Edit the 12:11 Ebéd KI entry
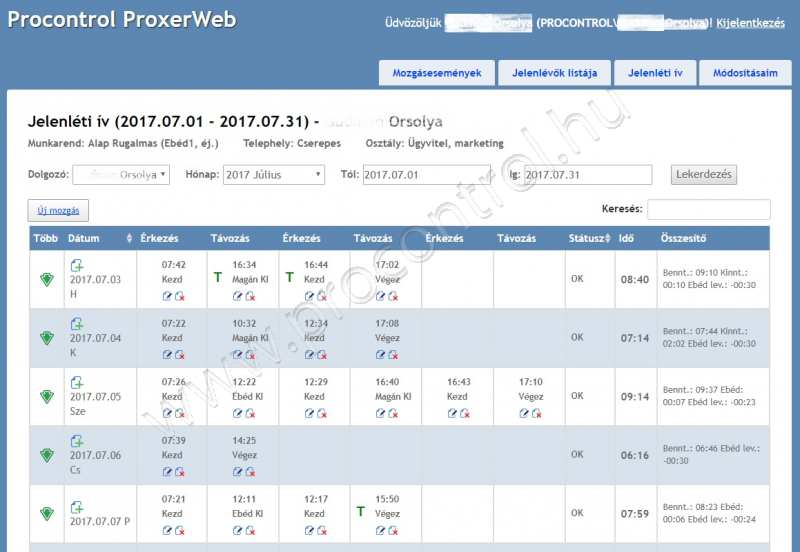Screen dimensions: 800x552 coord(237,531)
